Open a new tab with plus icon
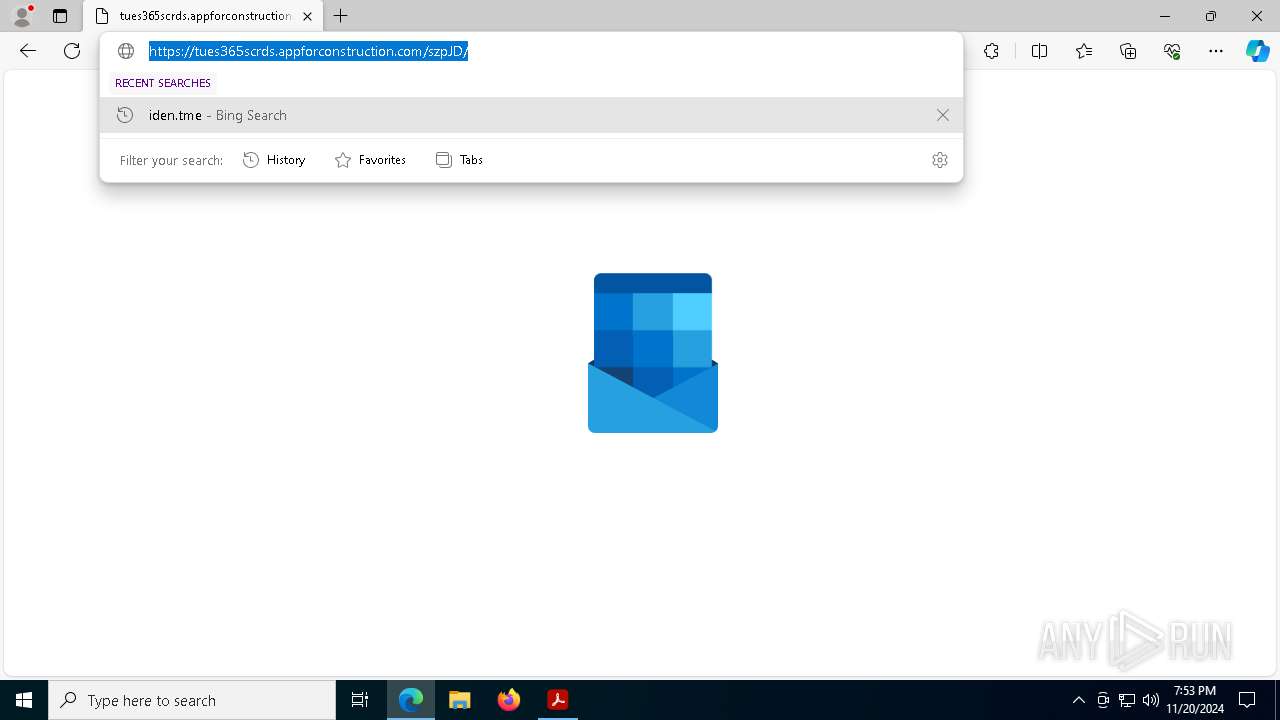1280x720 pixels. click(x=341, y=16)
